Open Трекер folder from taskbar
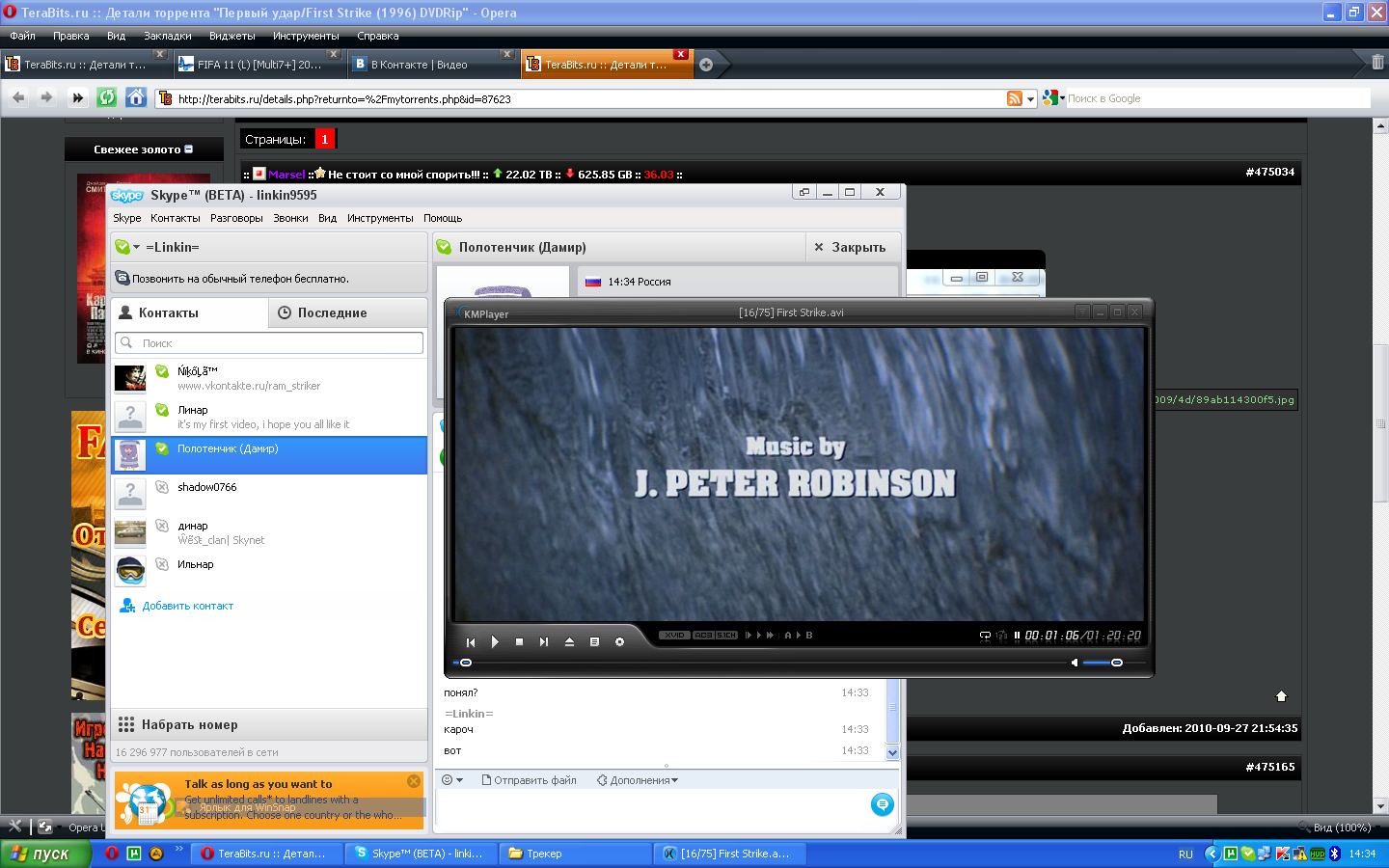The height and width of the screenshot is (868, 1389). point(577,854)
